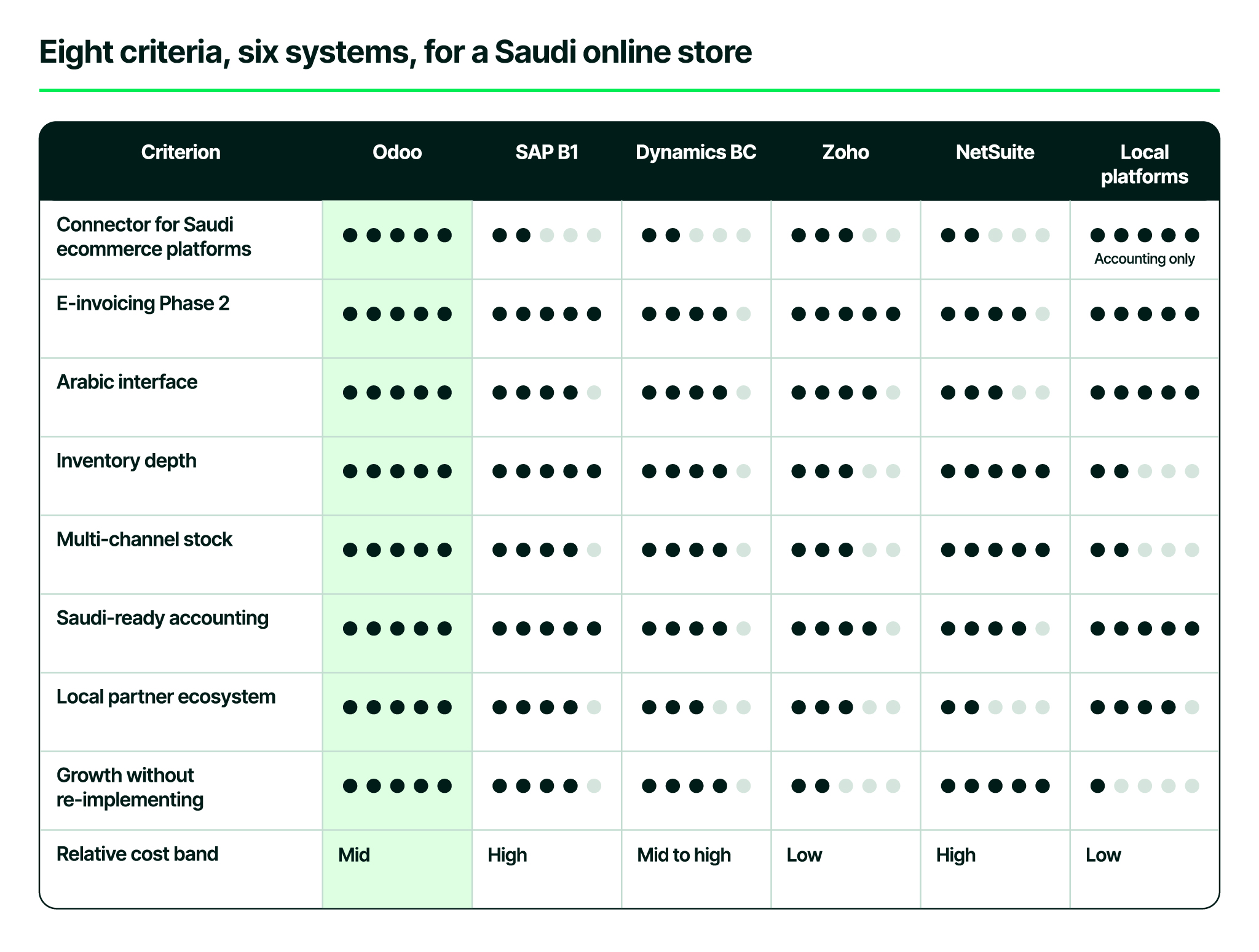Click the 'Accounting only' note

(x=1145, y=259)
